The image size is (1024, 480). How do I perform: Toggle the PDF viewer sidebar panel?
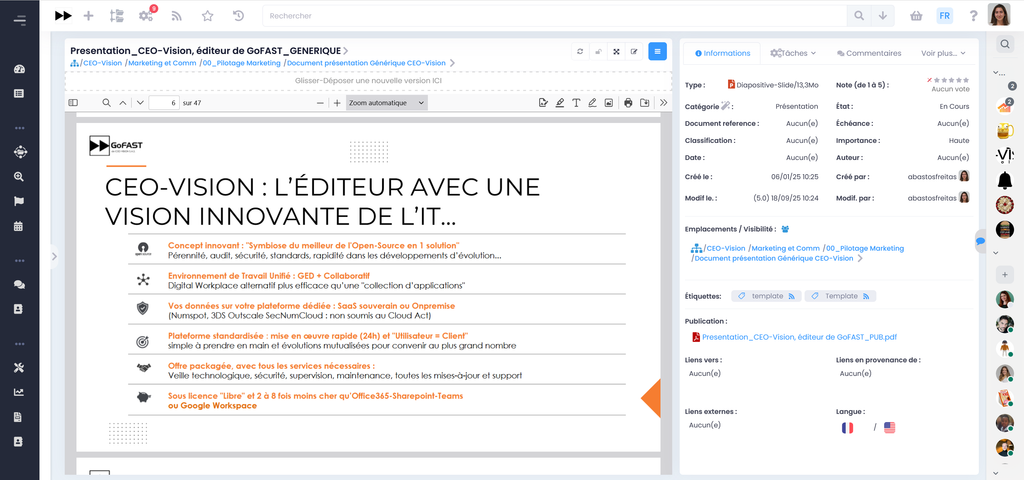click(x=73, y=103)
